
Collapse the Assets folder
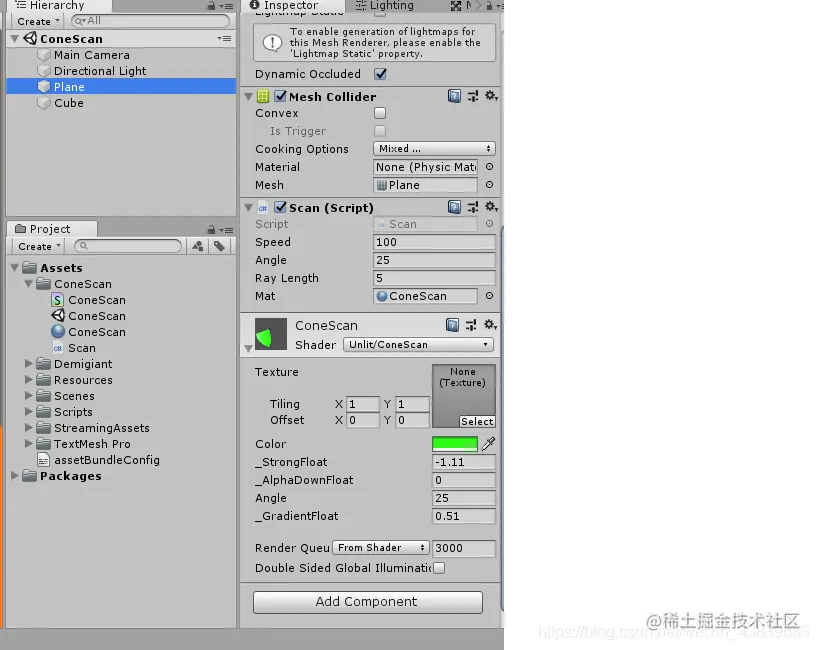point(15,268)
